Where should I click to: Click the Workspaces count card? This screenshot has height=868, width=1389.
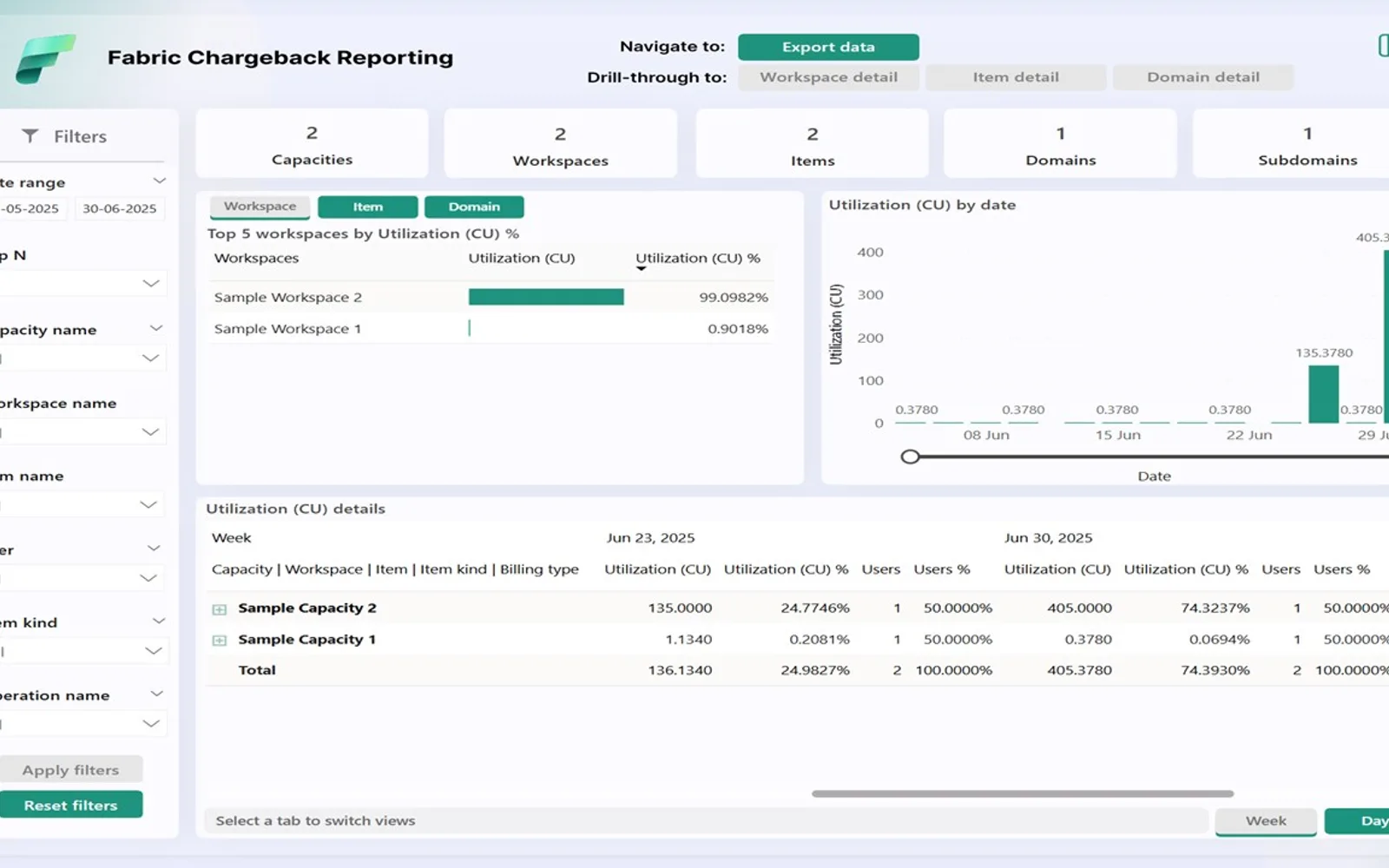pos(560,144)
